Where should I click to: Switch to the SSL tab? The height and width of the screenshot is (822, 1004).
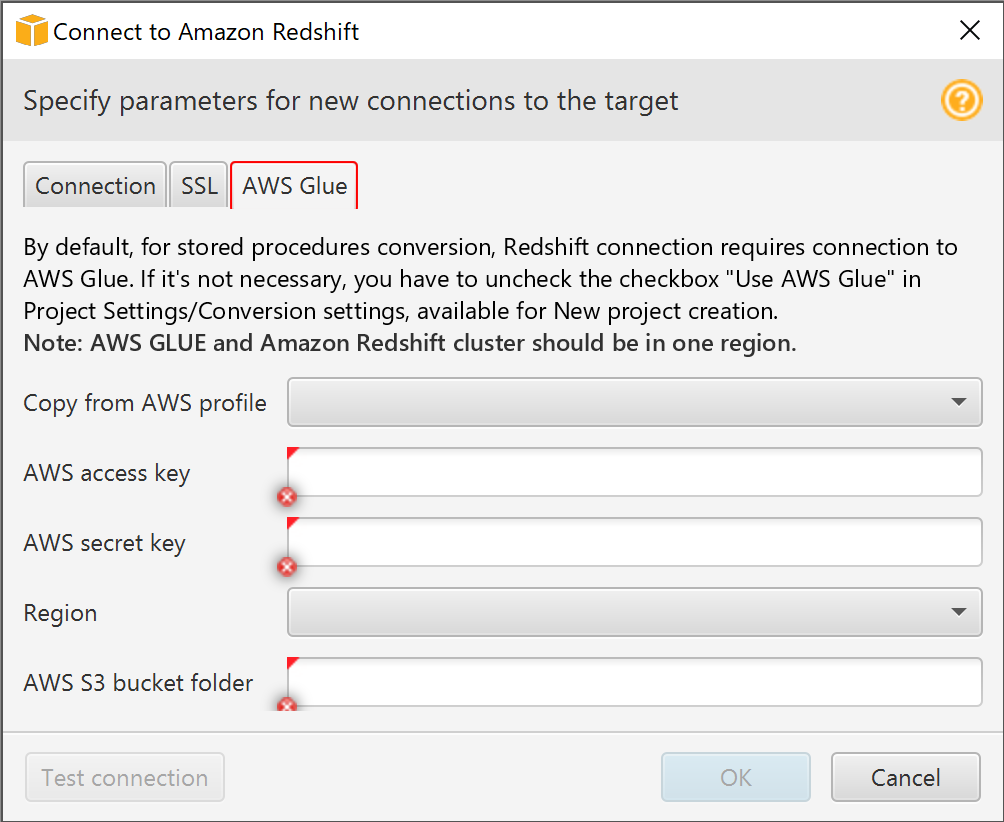[x=199, y=186]
